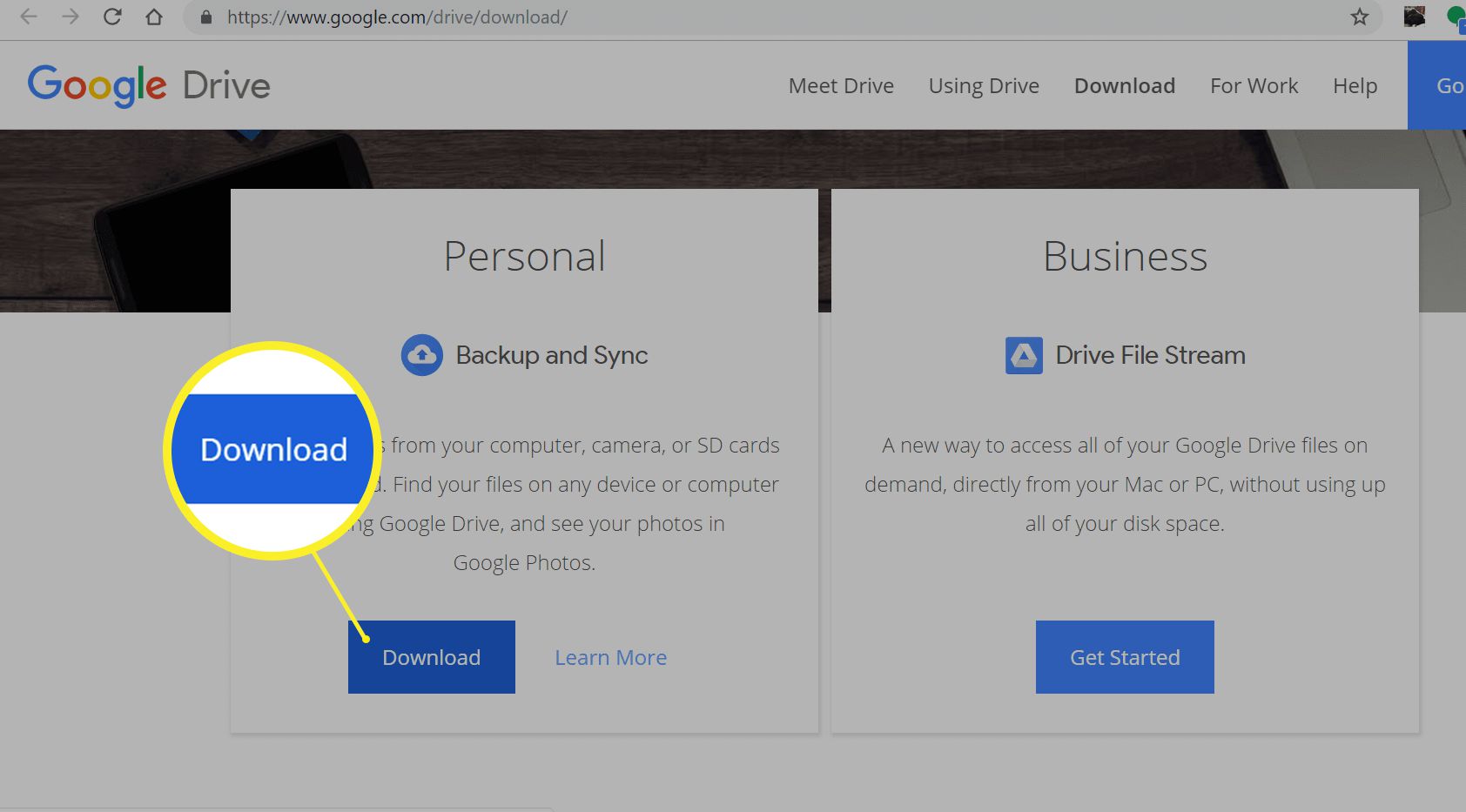Click the blue Go button in header
1466x812 pixels.
[1437, 85]
